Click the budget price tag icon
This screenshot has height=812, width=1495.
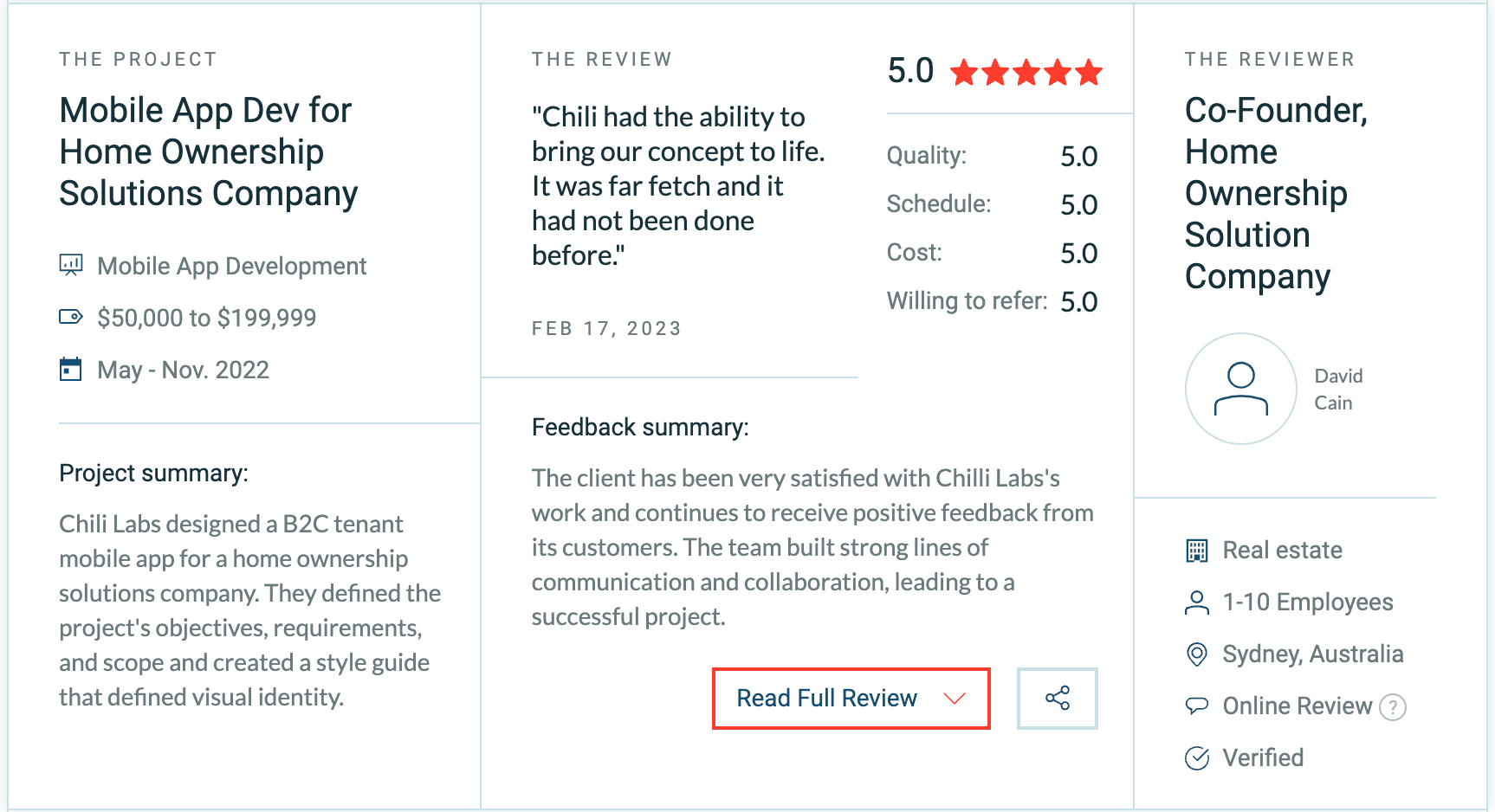click(x=71, y=317)
